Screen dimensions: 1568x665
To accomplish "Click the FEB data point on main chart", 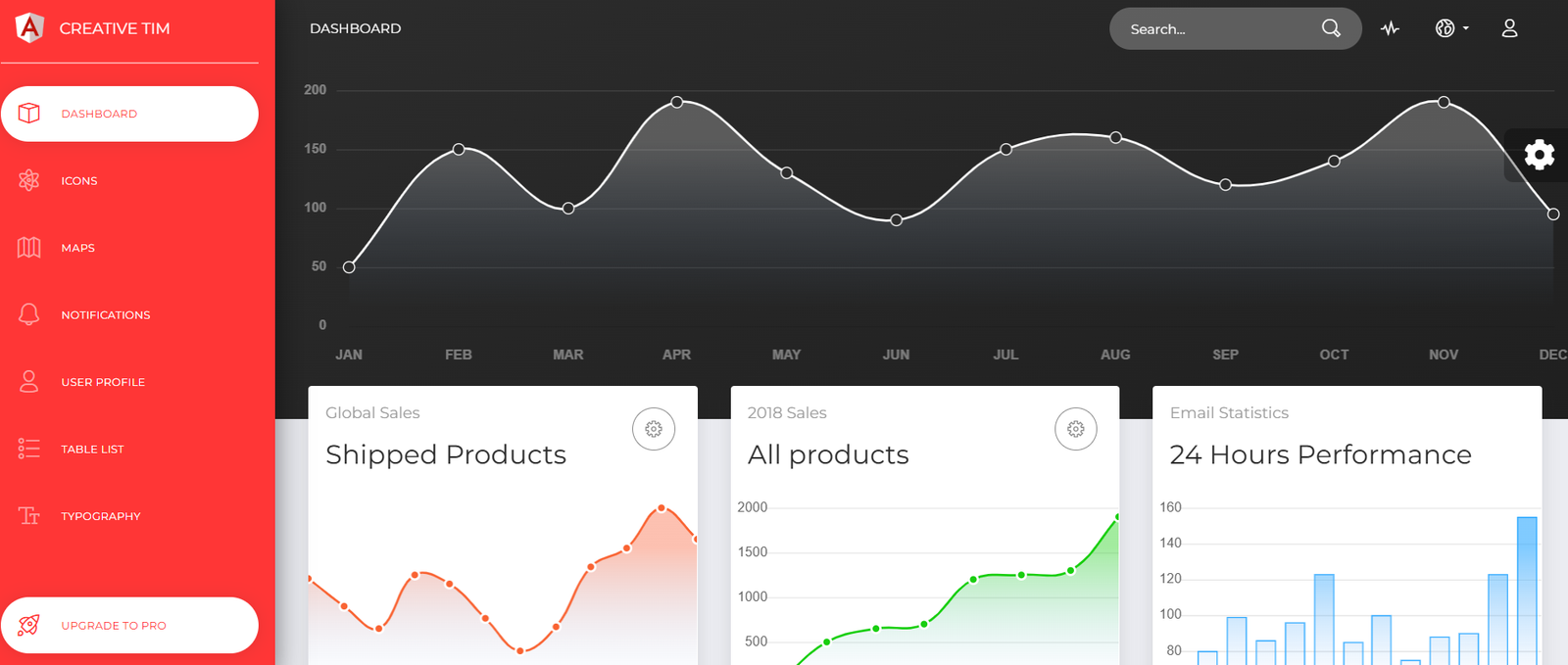I will (459, 149).
